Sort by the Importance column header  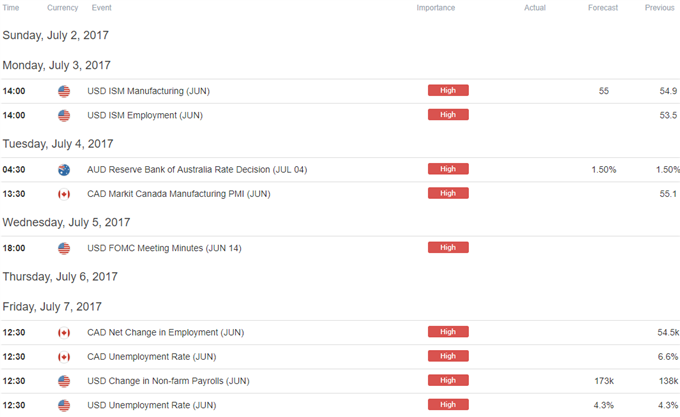tap(435, 8)
